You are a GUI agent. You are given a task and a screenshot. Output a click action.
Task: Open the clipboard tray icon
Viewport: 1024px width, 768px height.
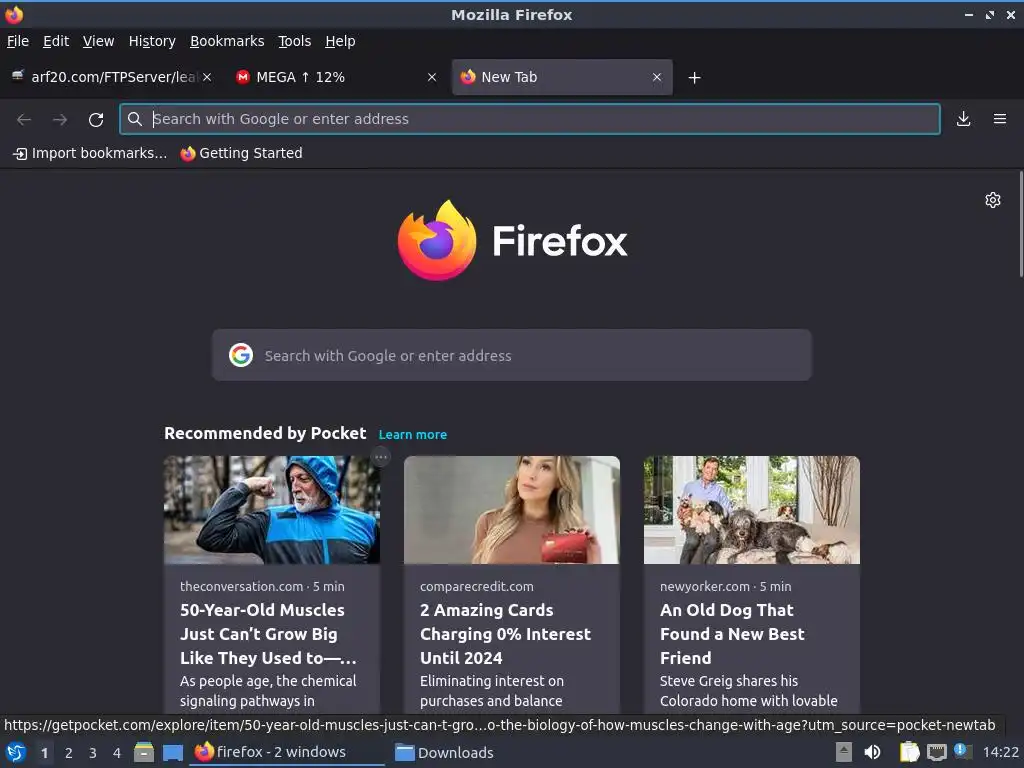(x=909, y=752)
